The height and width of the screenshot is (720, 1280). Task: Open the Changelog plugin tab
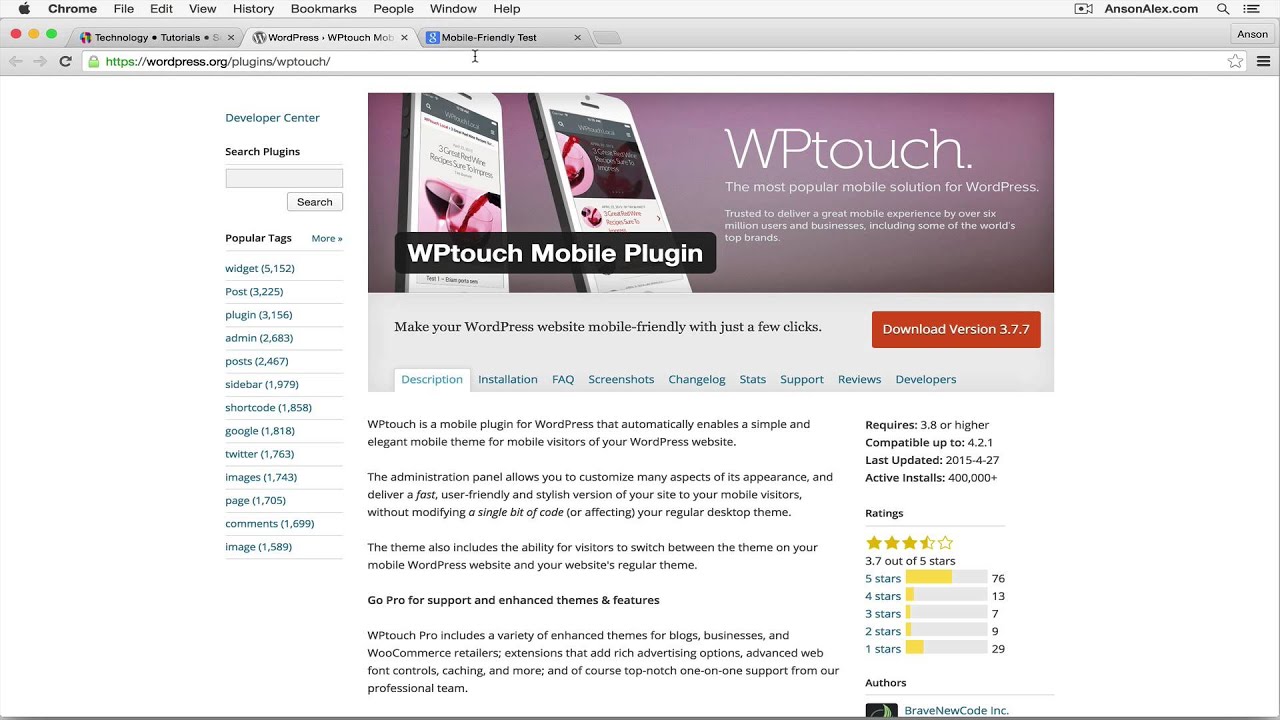tap(697, 379)
